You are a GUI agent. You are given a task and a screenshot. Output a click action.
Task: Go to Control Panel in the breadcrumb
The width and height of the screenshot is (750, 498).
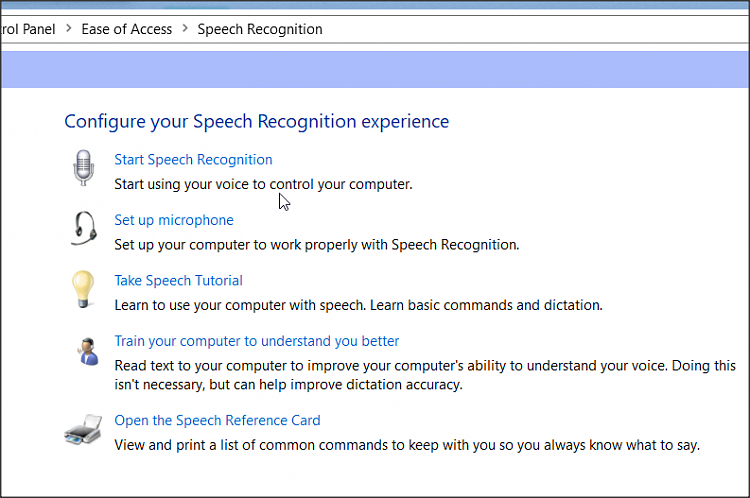pos(28,29)
